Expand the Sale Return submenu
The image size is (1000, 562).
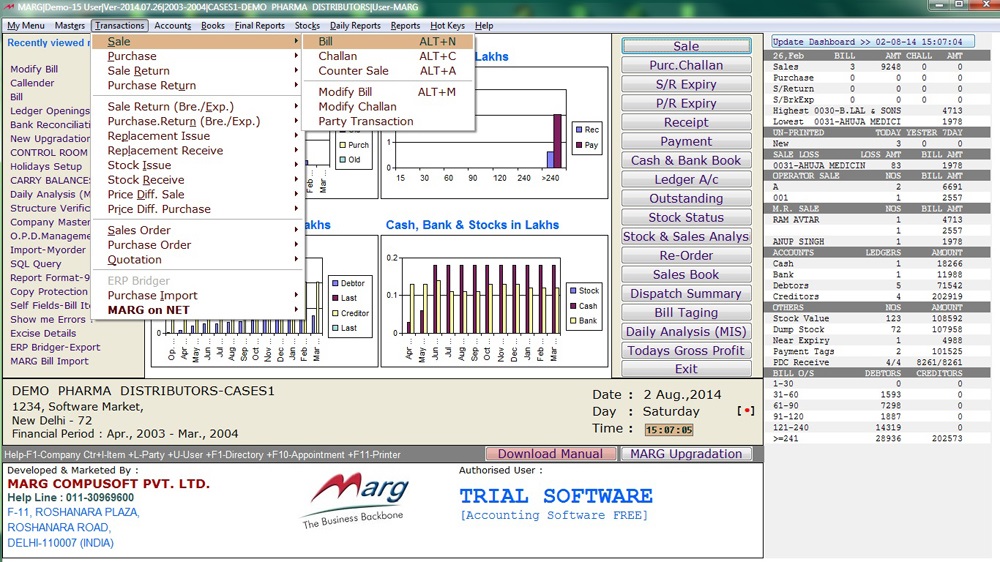pos(197,71)
